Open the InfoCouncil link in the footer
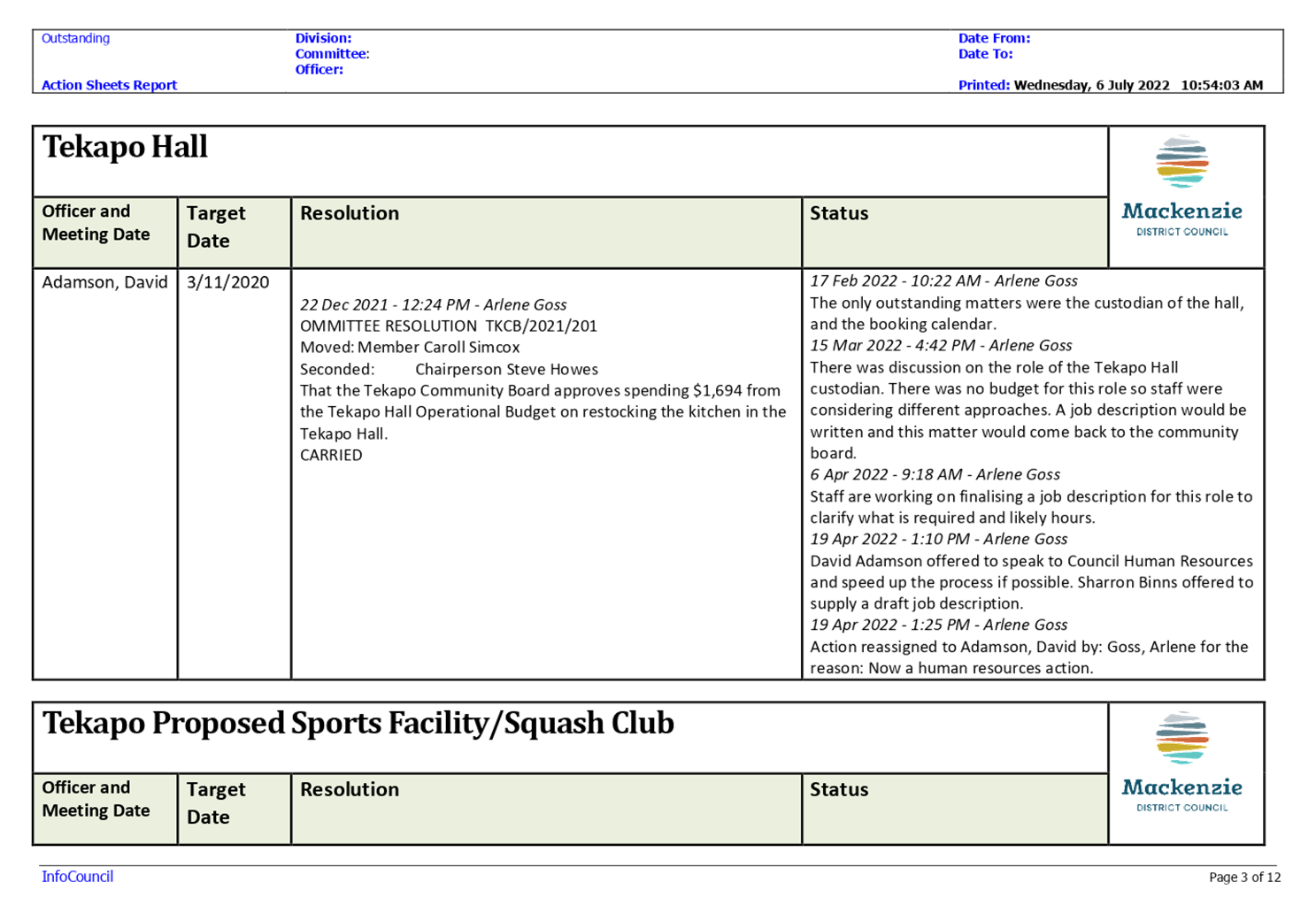 (x=77, y=876)
